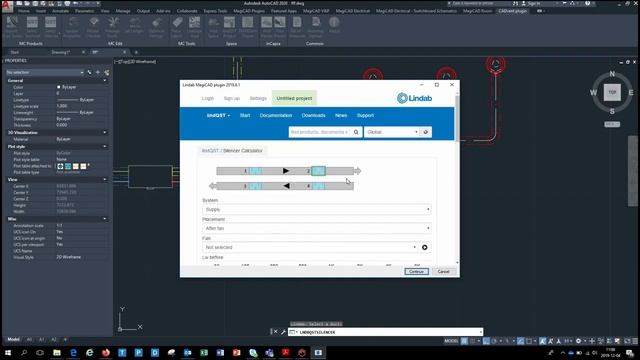Open Excel from taskbar
640x360 pixels.
pos(204,353)
